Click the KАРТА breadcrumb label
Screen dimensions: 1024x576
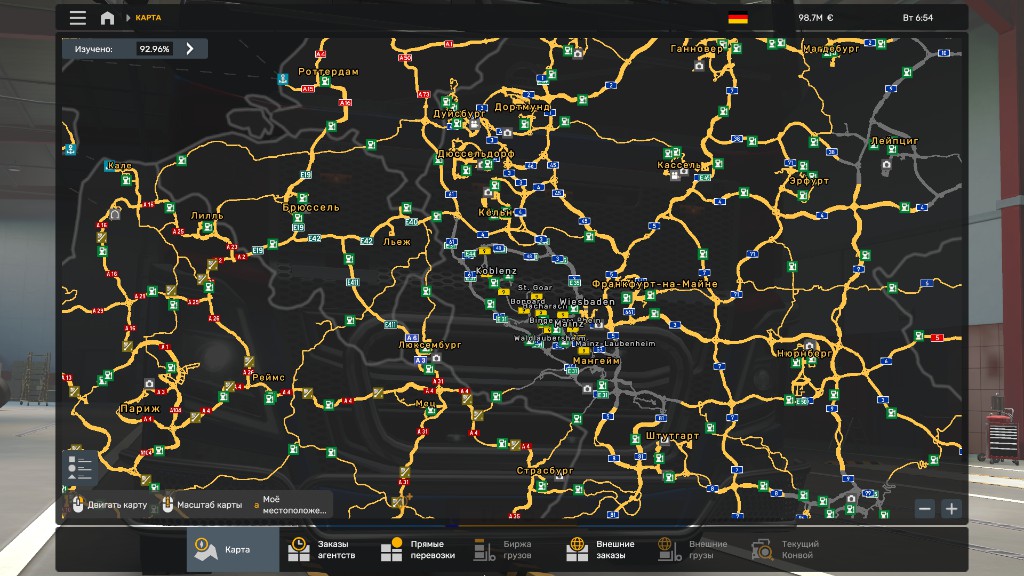click(x=148, y=18)
